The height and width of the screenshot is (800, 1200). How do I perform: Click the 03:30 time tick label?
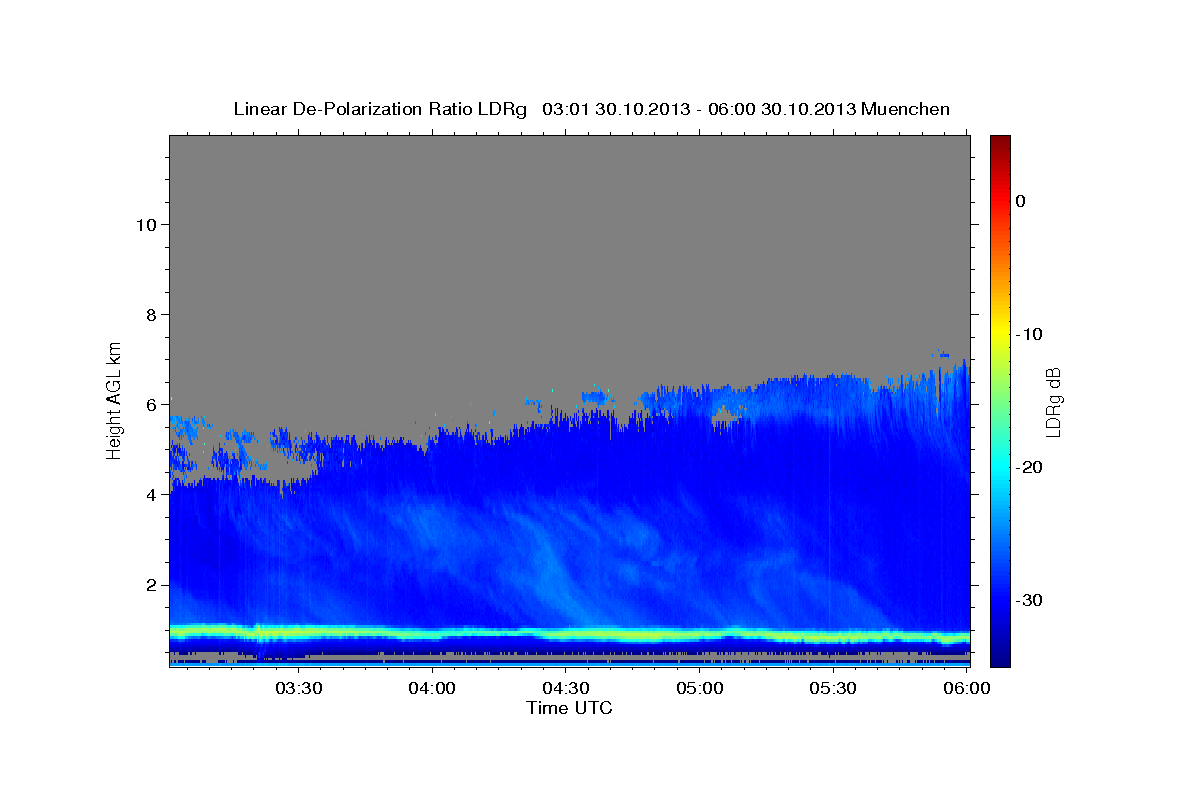coord(298,689)
